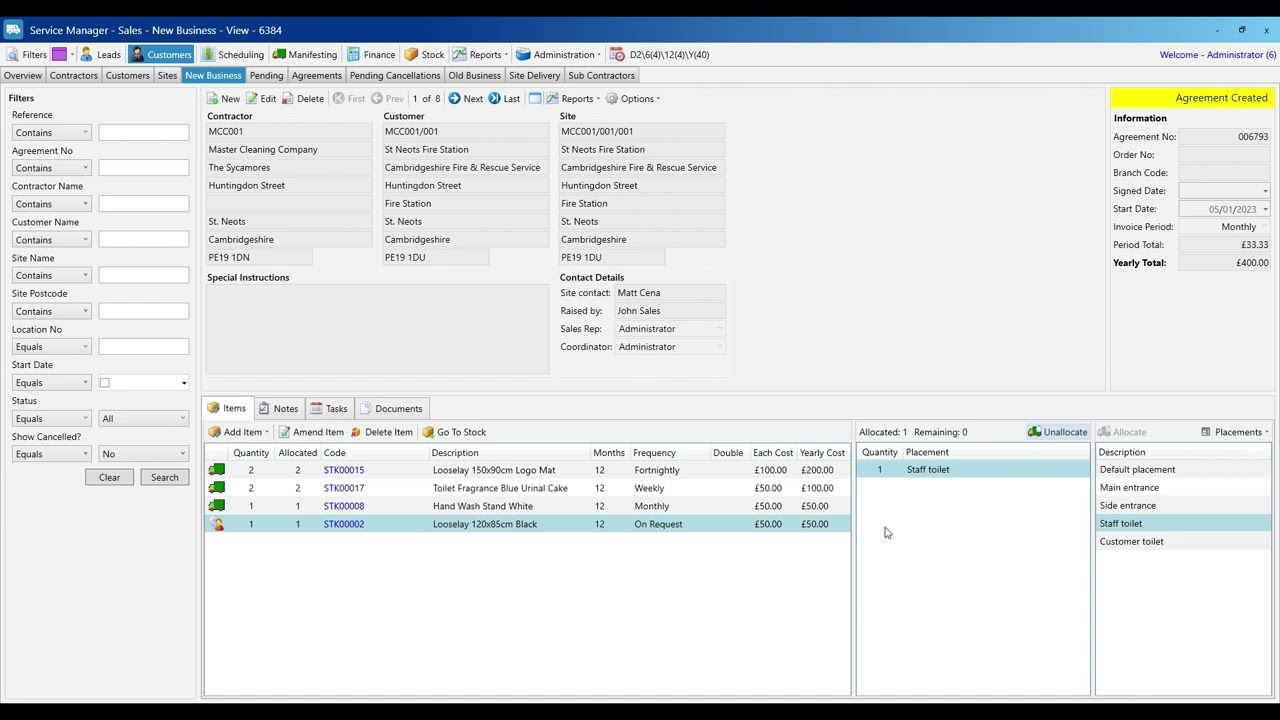Open the STK00008 stock code link

coord(344,506)
